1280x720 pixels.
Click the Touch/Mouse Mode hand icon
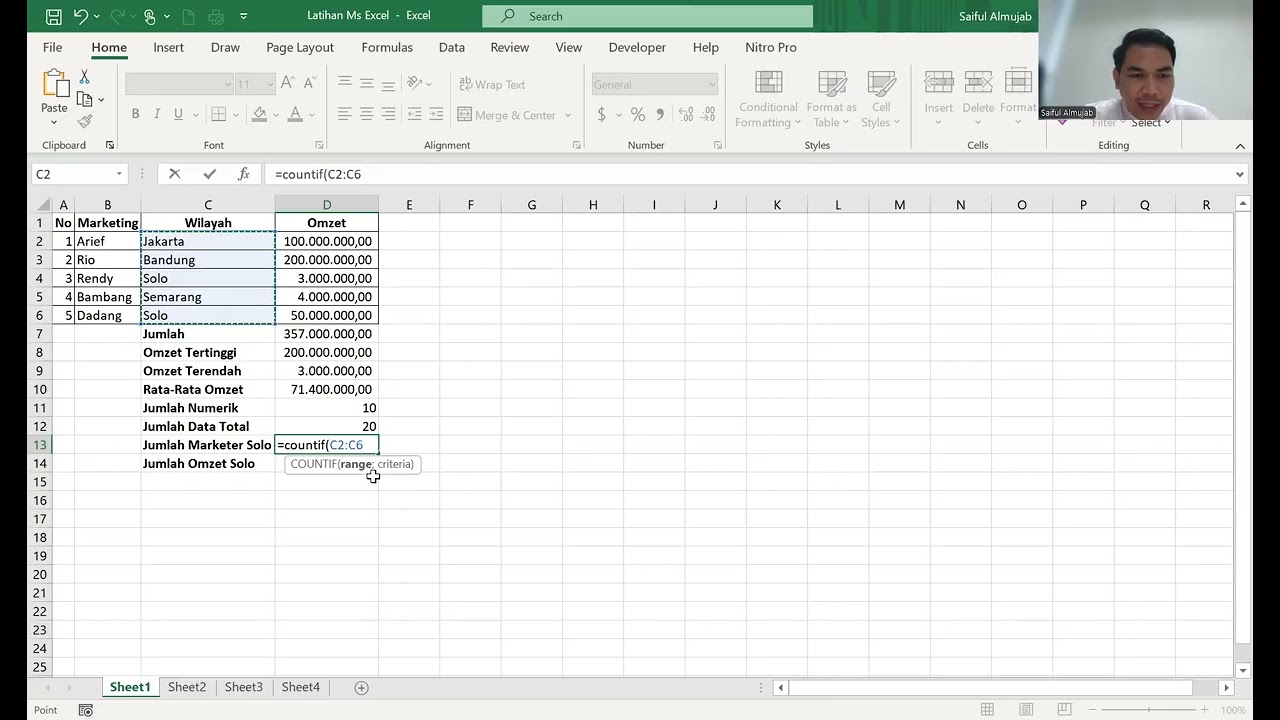click(x=149, y=16)
